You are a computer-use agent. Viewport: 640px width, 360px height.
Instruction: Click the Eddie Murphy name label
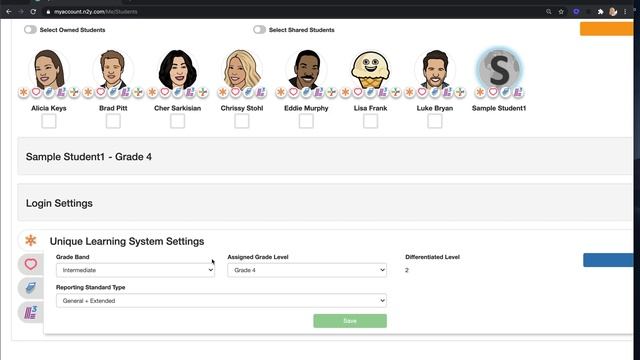306,108
